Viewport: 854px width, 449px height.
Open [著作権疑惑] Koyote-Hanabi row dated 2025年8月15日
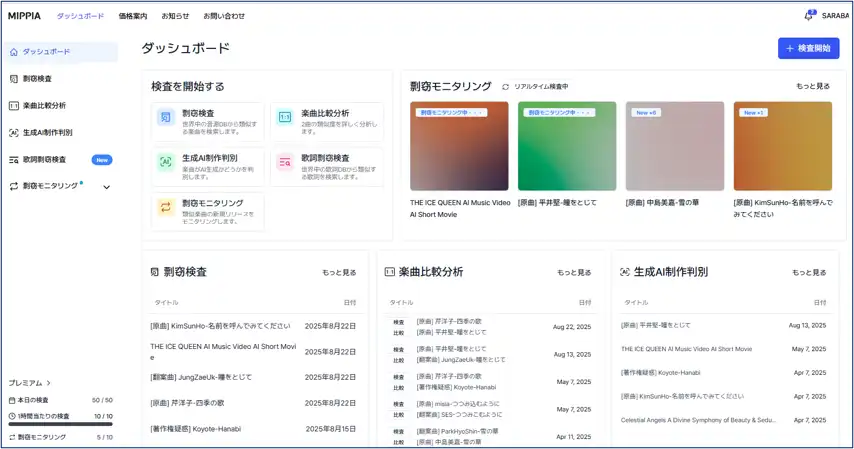[253, 429]
